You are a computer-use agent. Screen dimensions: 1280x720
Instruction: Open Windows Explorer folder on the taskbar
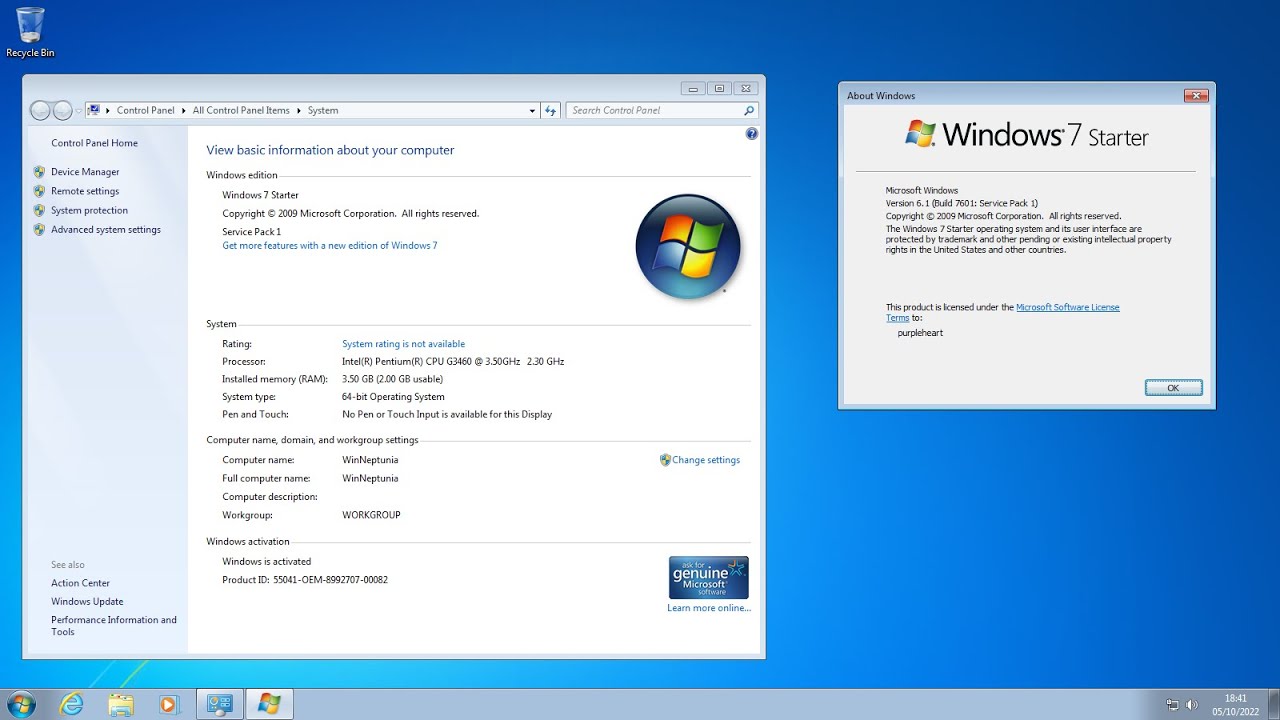click(x=121, y=704)
